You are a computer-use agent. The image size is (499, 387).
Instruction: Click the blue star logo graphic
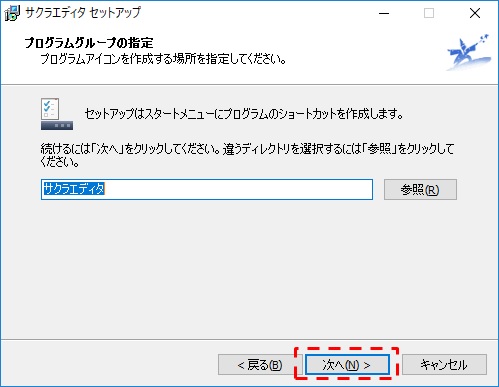[x=469, y=52]
